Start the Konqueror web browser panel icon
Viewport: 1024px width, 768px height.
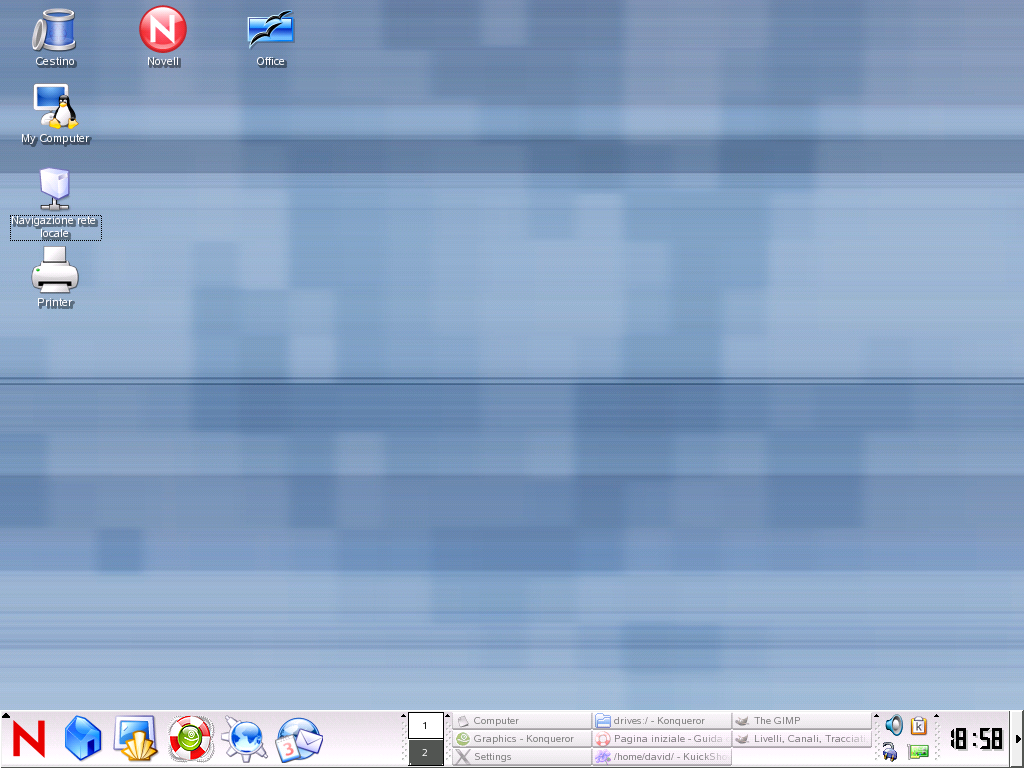pyautogui.click(x=245, y=738)
